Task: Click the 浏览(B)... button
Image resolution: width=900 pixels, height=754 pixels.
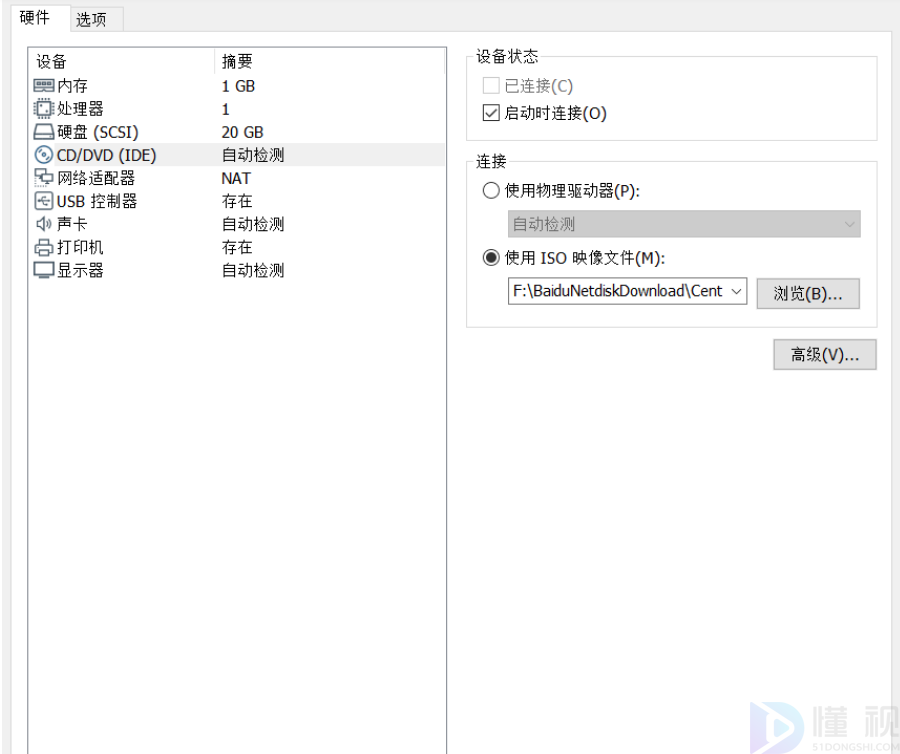Action: coord(808,293)
